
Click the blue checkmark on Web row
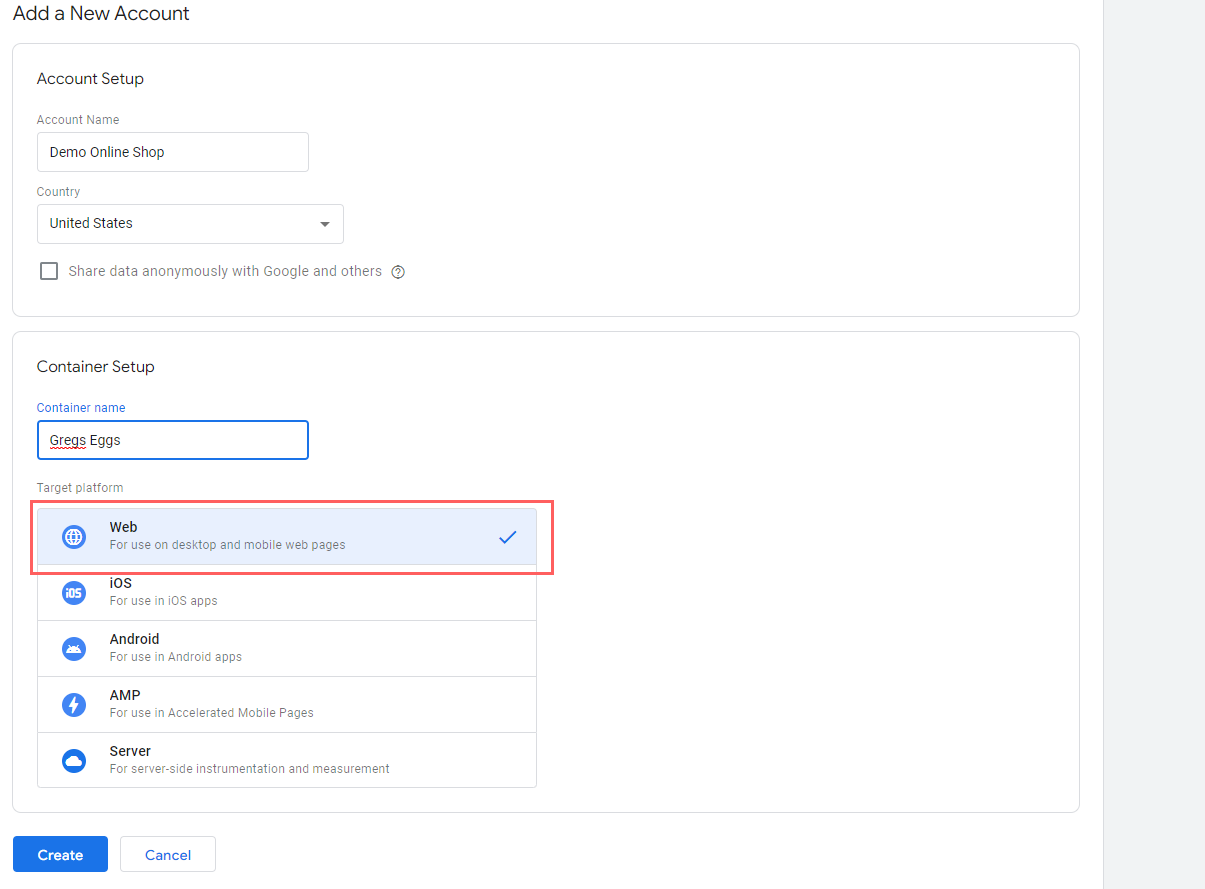coord(508,537)
